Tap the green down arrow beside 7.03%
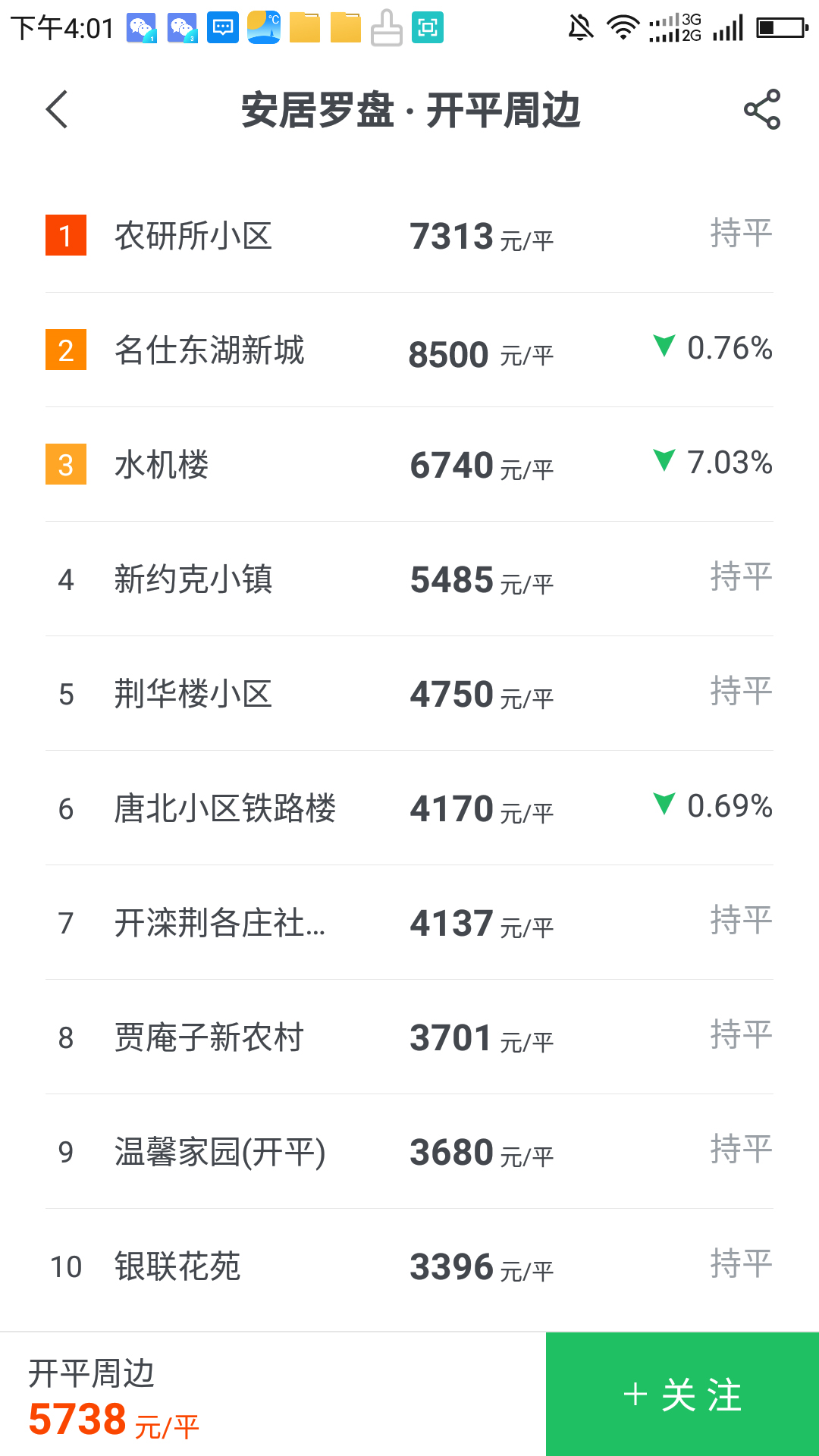The image size is (819, 1456). tap(664, 460)
